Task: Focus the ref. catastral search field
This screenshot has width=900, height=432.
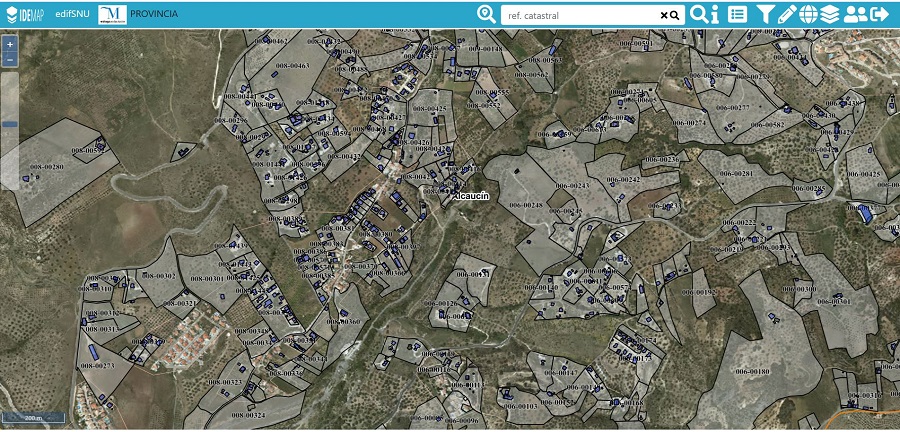Action: 580,15
